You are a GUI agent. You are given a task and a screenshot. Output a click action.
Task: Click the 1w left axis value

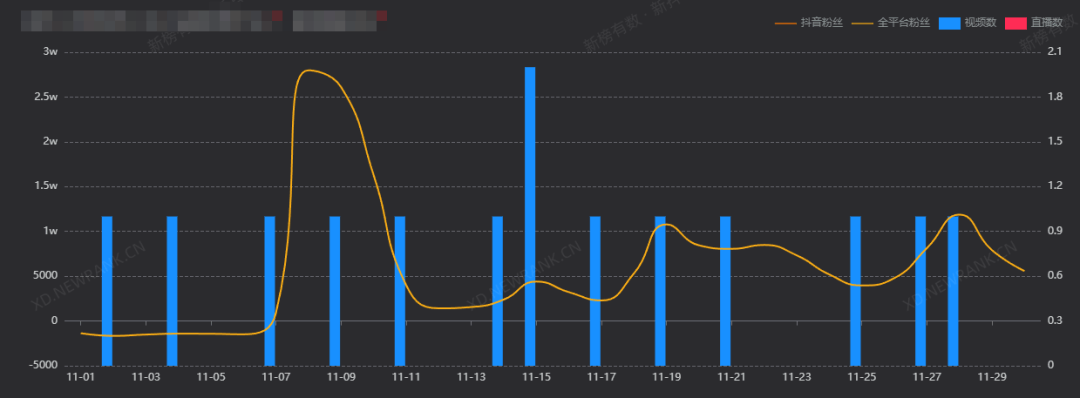pyautogui.click(x=50, y=231)
